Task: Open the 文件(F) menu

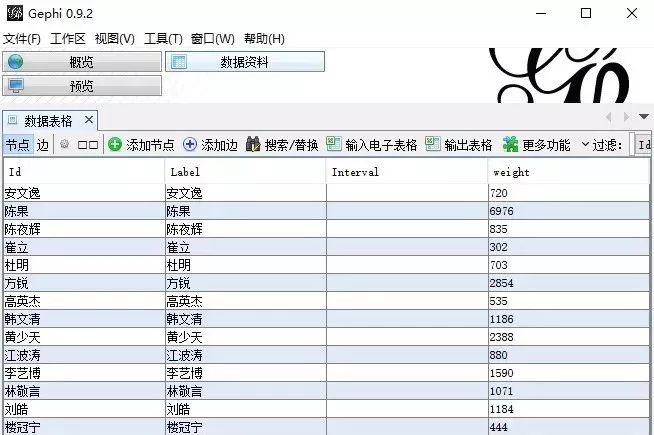Action: (22, 39)
